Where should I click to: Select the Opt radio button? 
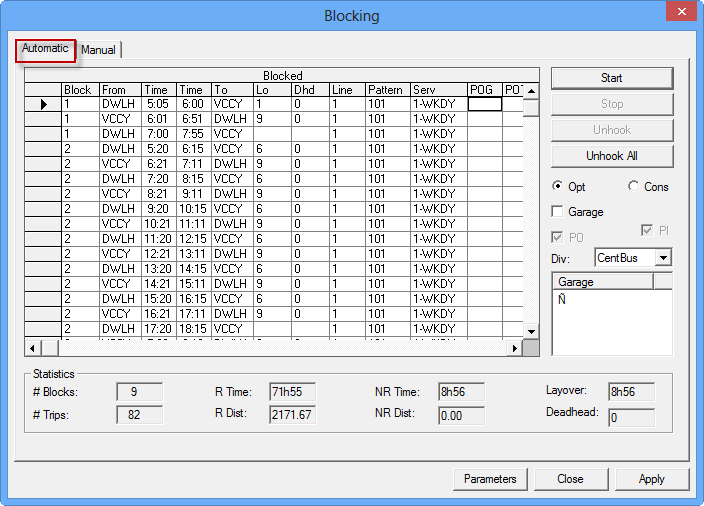point(558,186)
